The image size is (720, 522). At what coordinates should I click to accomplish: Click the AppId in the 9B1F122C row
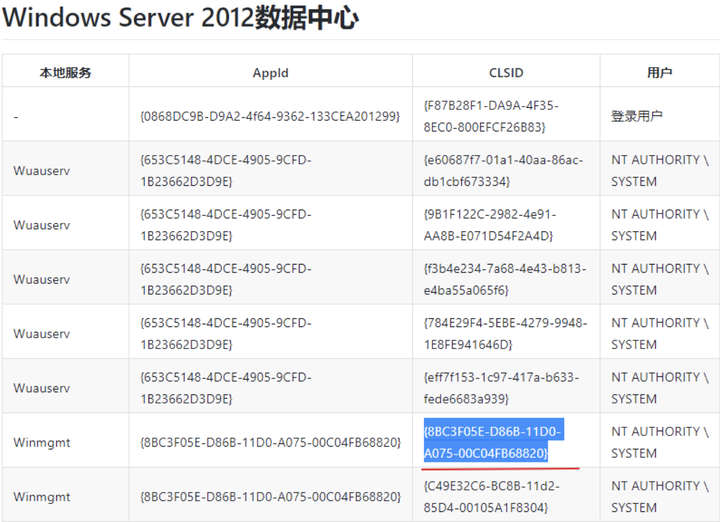225,225
